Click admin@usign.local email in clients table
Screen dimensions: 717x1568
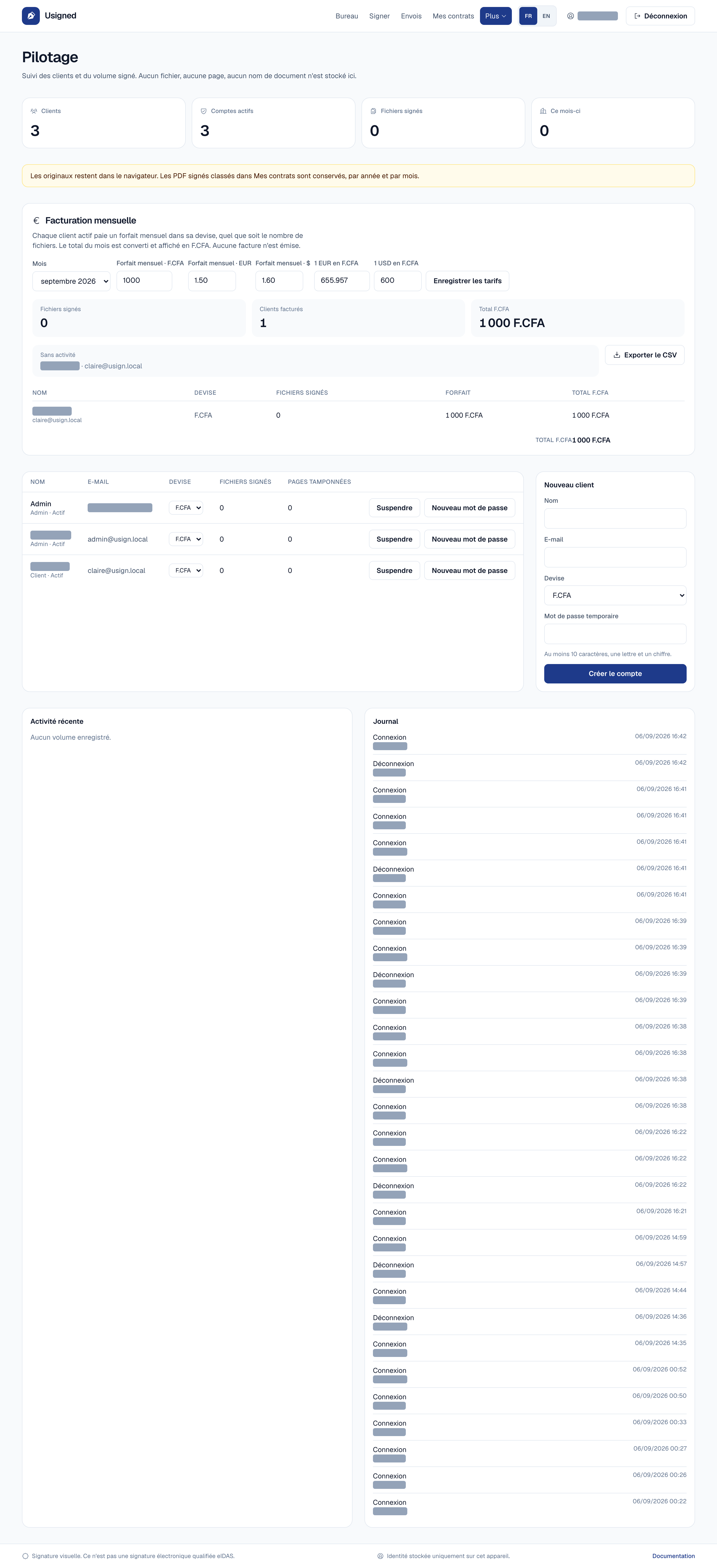118,539
